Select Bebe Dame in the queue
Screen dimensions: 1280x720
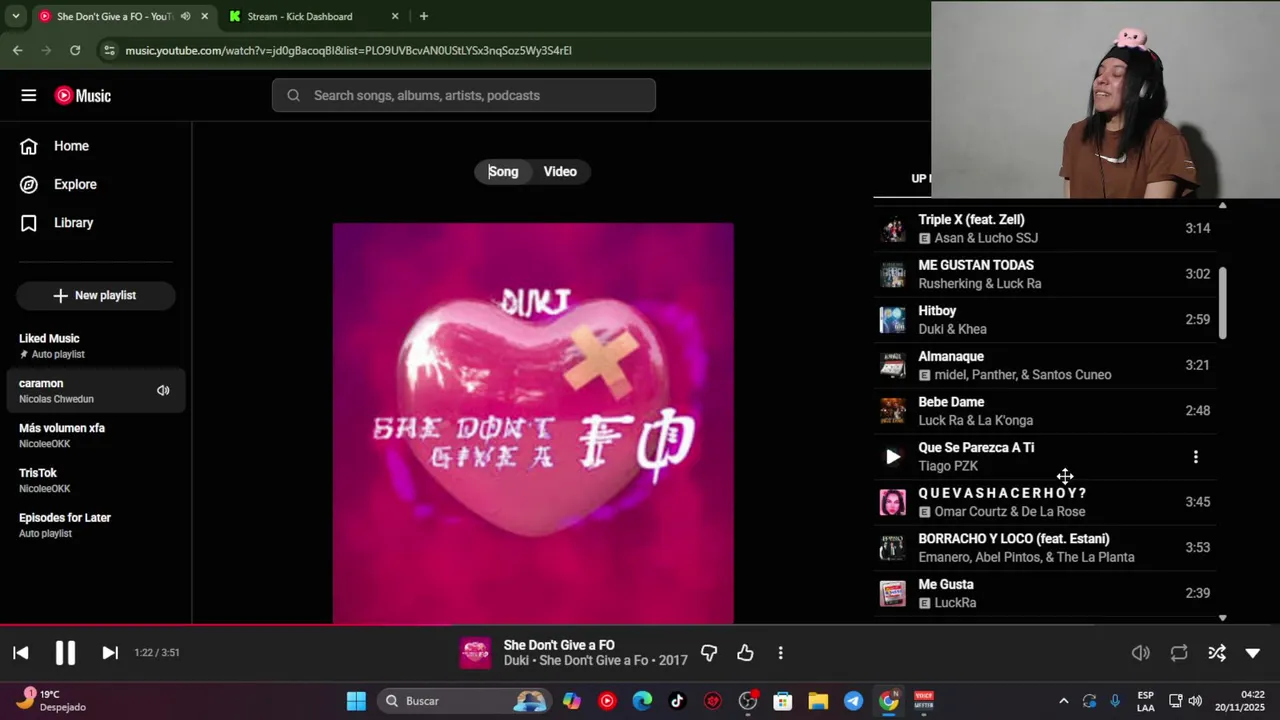(1045, 411)
